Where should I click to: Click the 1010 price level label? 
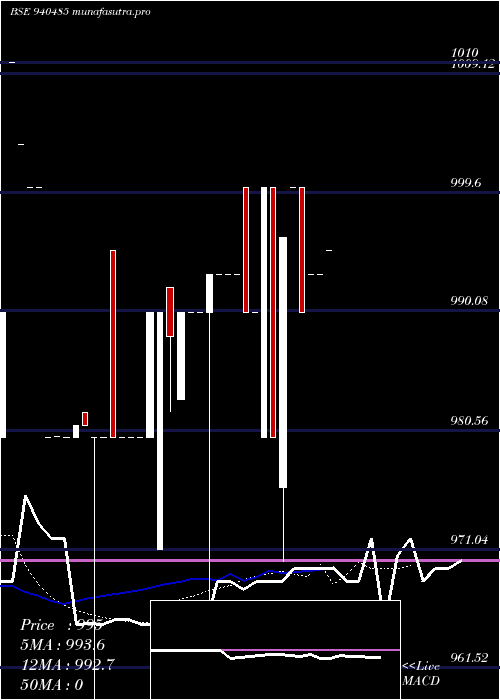[x=465, y=53]
